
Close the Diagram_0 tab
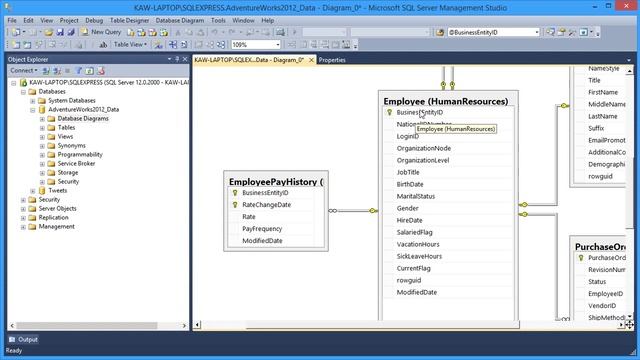311,60
